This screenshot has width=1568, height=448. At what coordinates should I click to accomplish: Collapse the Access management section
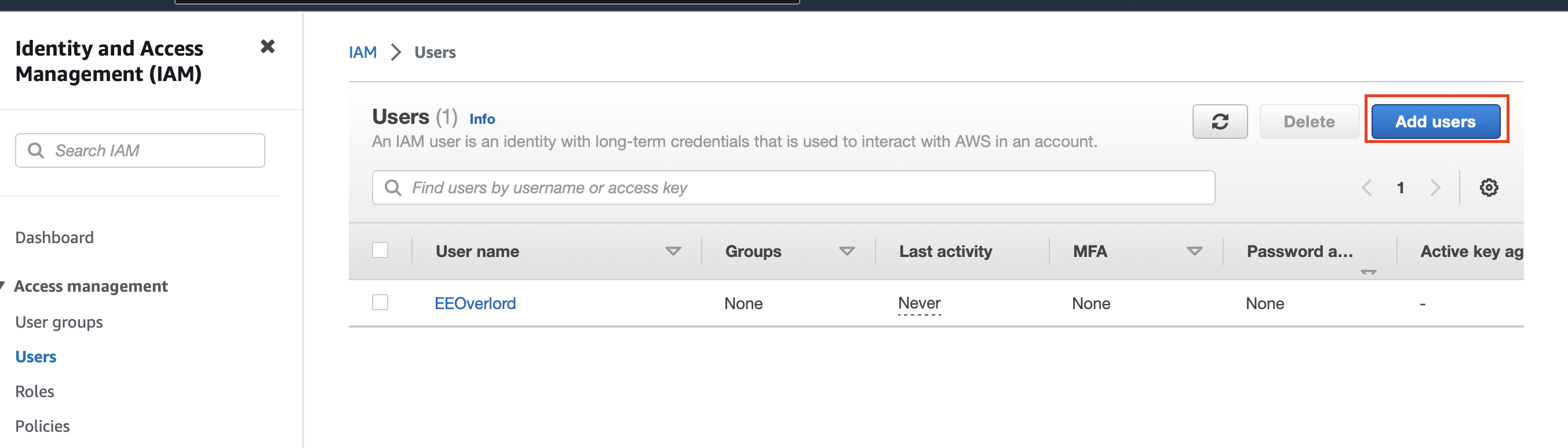3,286
